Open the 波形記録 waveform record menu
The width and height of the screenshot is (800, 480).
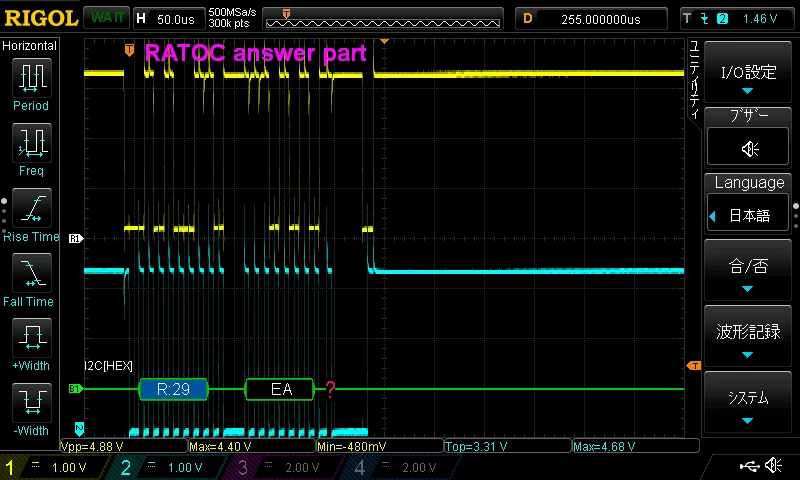pyautogui.click(x=748, y=336)
